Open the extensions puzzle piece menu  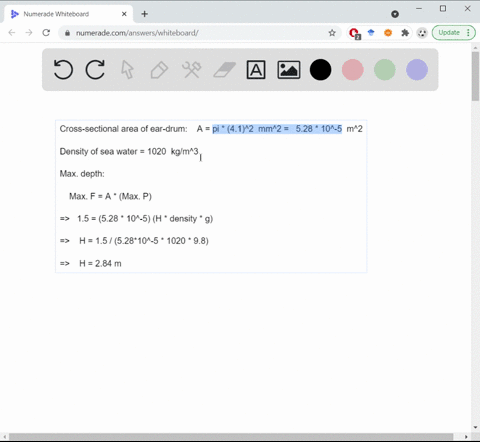click(405, 33)
